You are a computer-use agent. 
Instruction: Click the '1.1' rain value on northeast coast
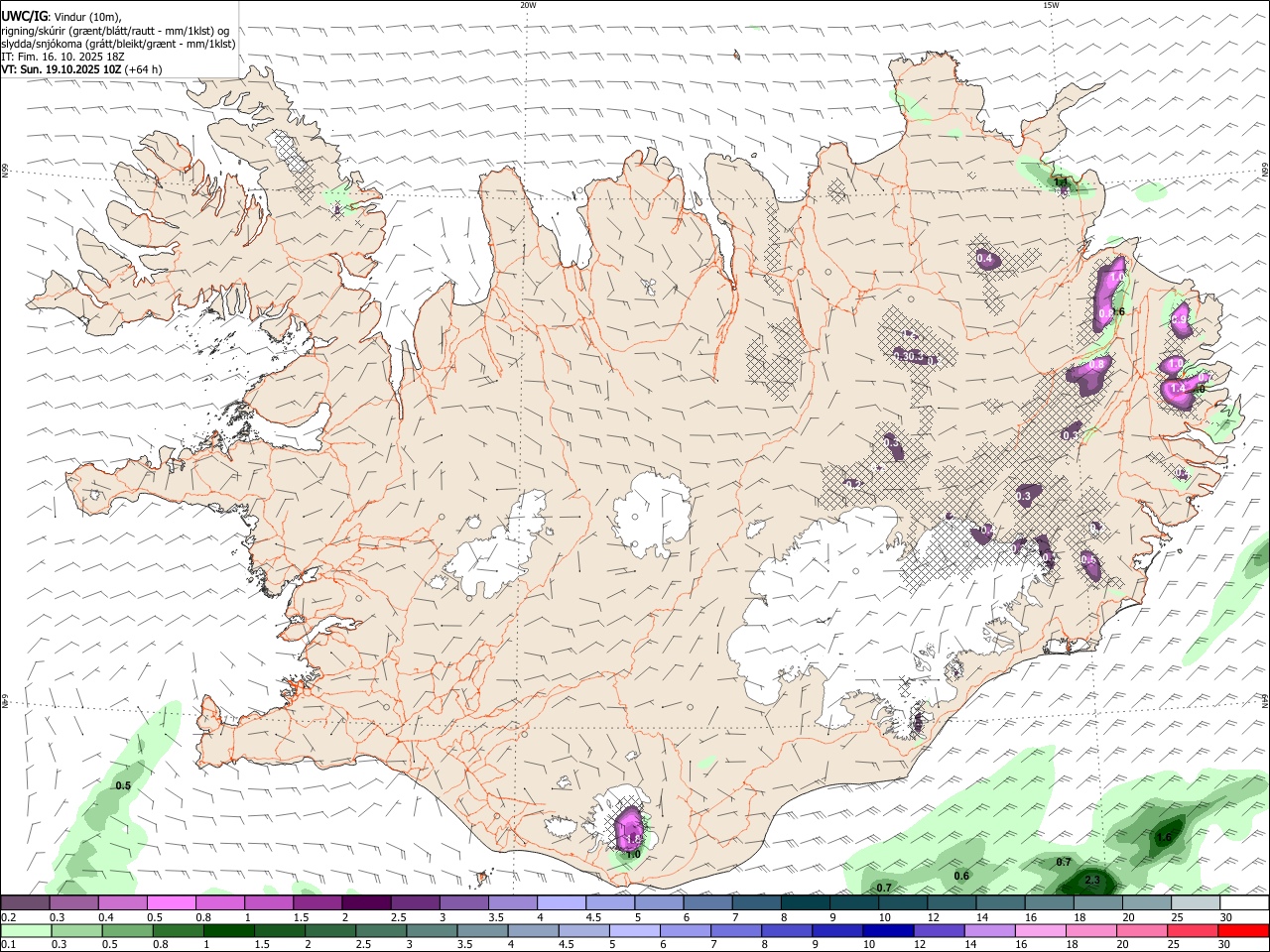[x=1061, y=182]
